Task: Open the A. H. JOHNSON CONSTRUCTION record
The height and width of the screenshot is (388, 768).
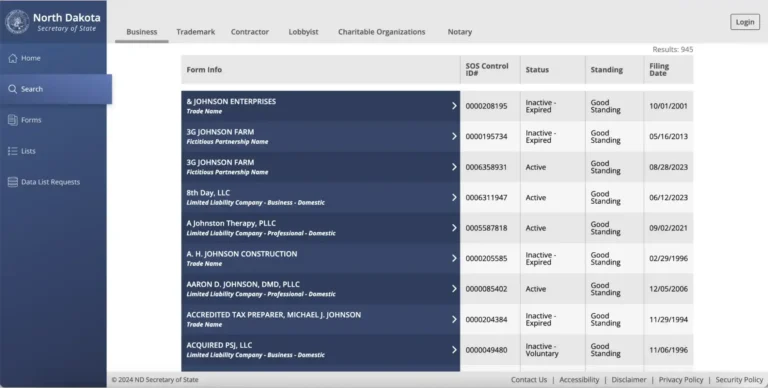Action: click(x=320, y=258)
